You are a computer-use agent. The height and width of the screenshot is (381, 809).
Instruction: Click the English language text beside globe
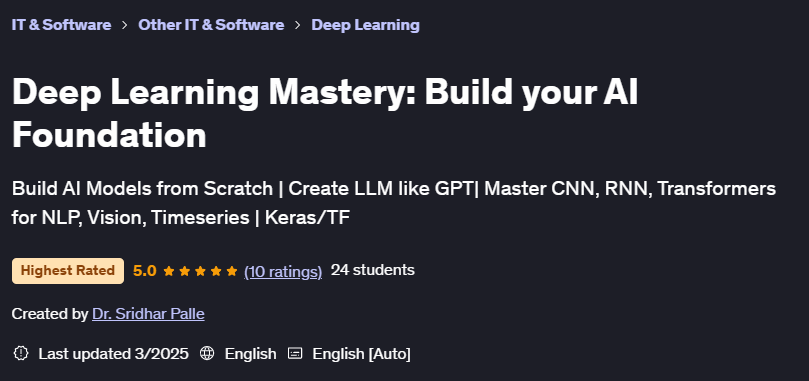tap(250, 354)
